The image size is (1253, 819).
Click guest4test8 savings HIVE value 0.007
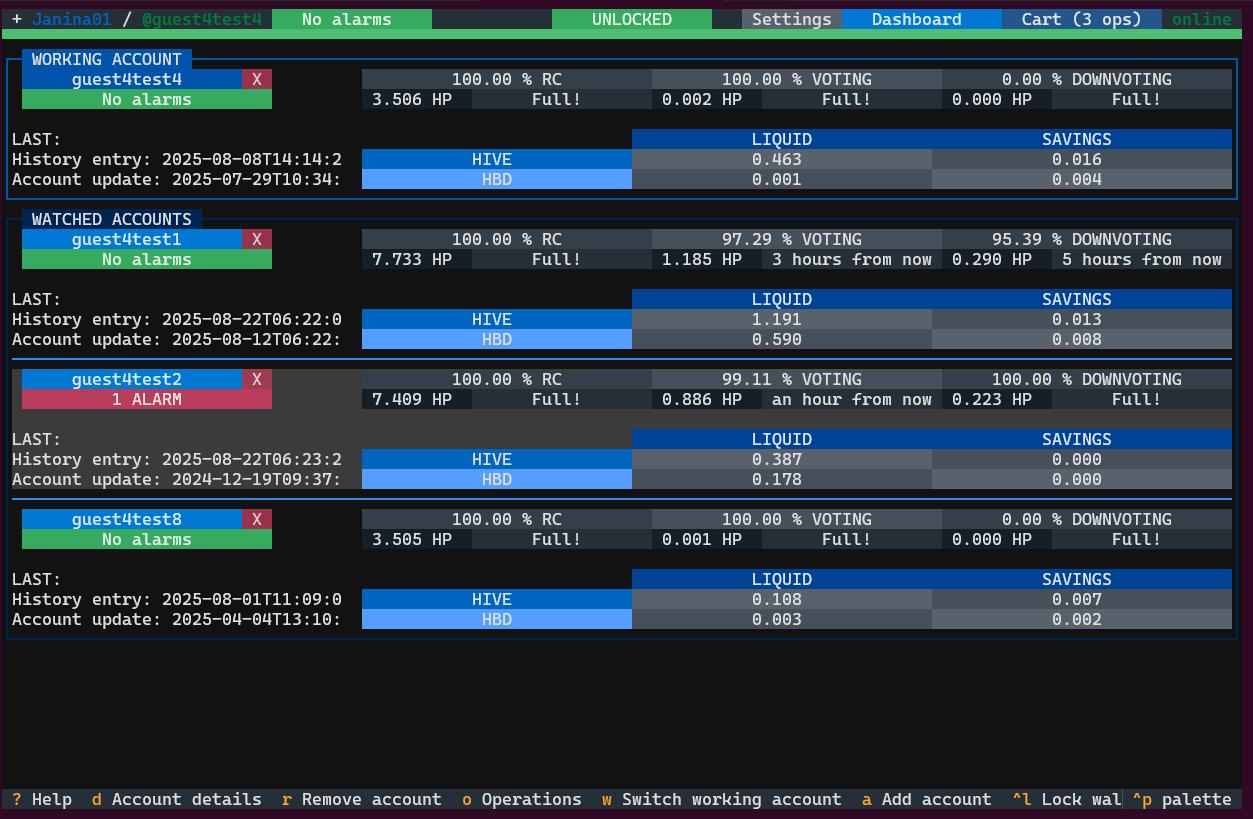click(1082, 599)
